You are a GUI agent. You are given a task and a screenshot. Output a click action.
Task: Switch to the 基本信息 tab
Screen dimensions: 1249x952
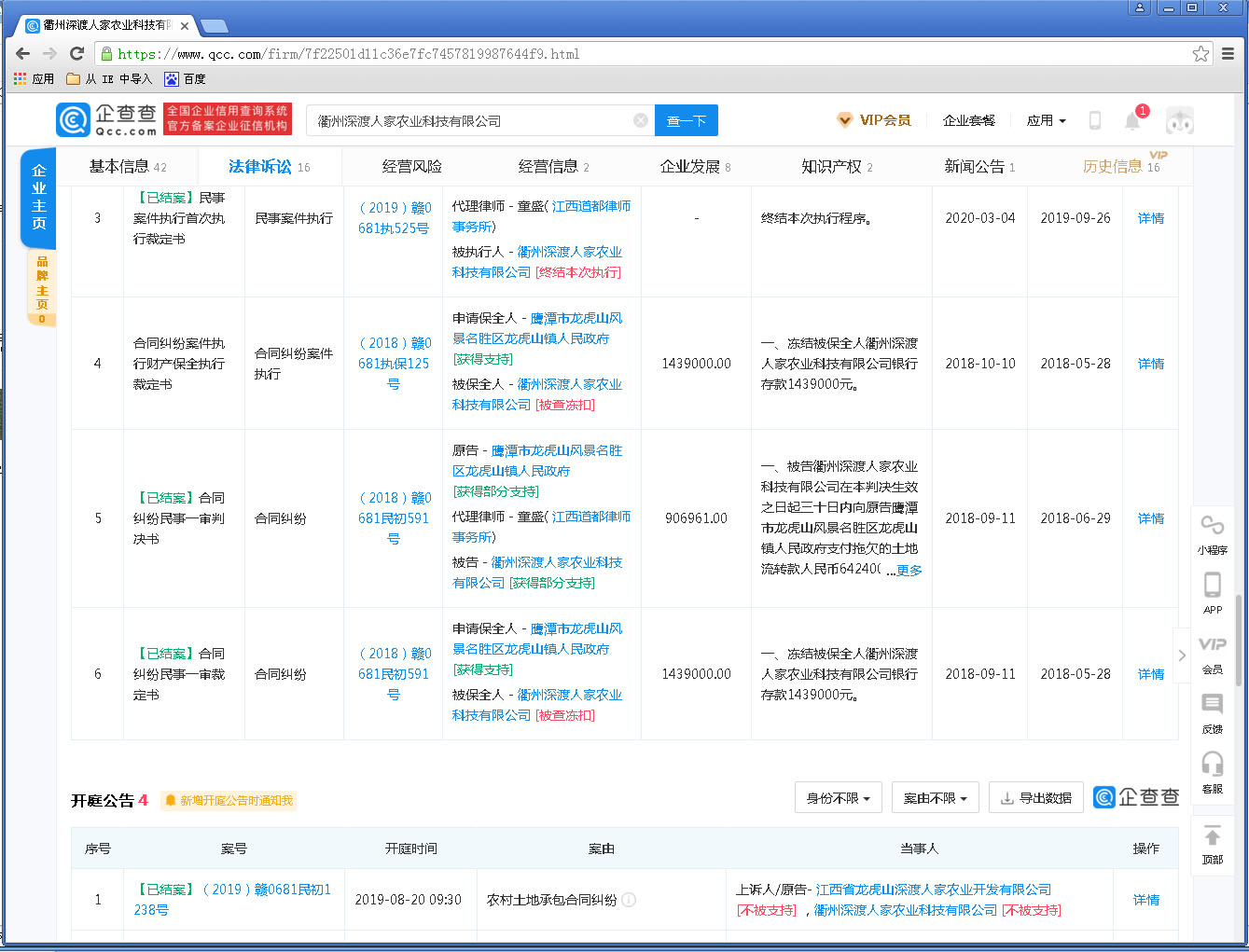[128, 167]
